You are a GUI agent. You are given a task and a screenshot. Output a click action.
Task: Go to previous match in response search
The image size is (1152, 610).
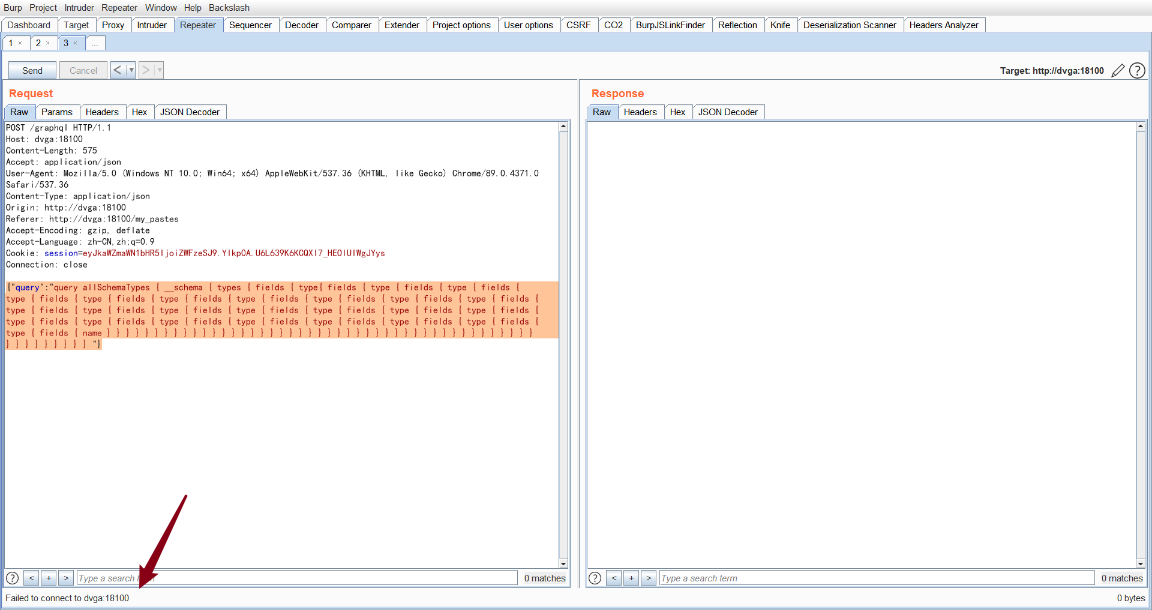(x=613, y=578)
